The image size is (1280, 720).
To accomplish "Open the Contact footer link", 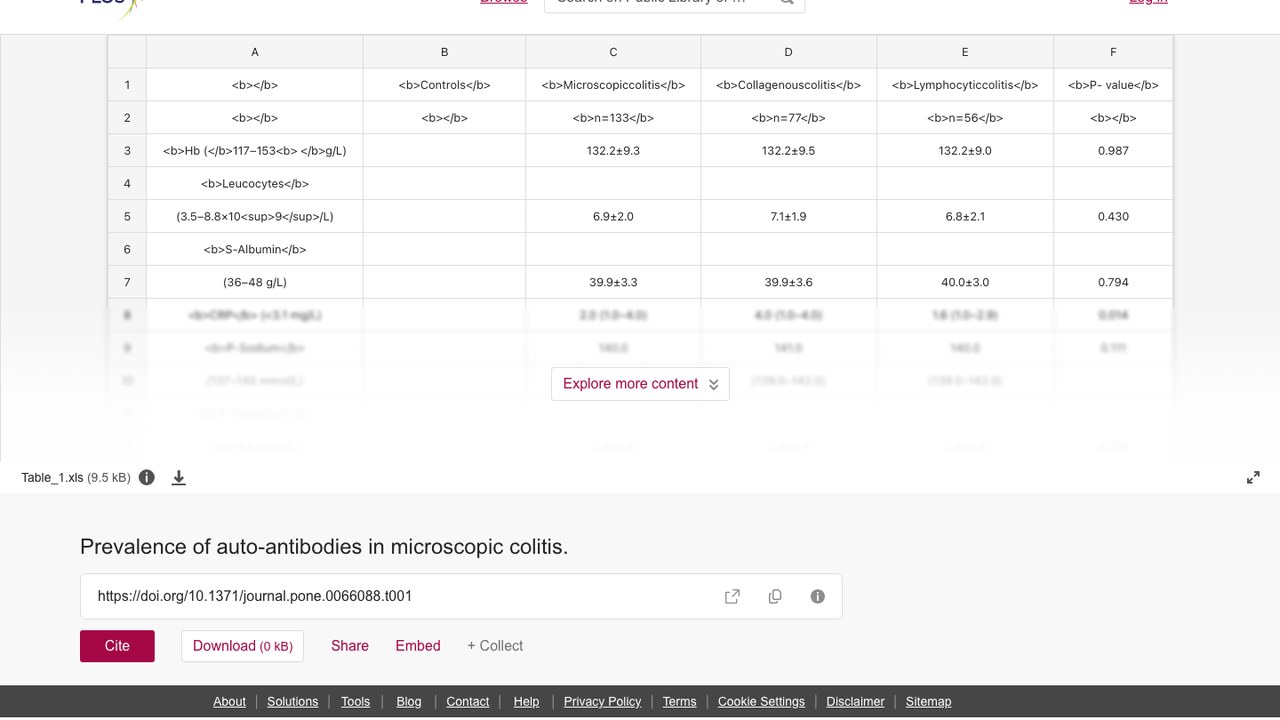I will (x=468, y=702).
